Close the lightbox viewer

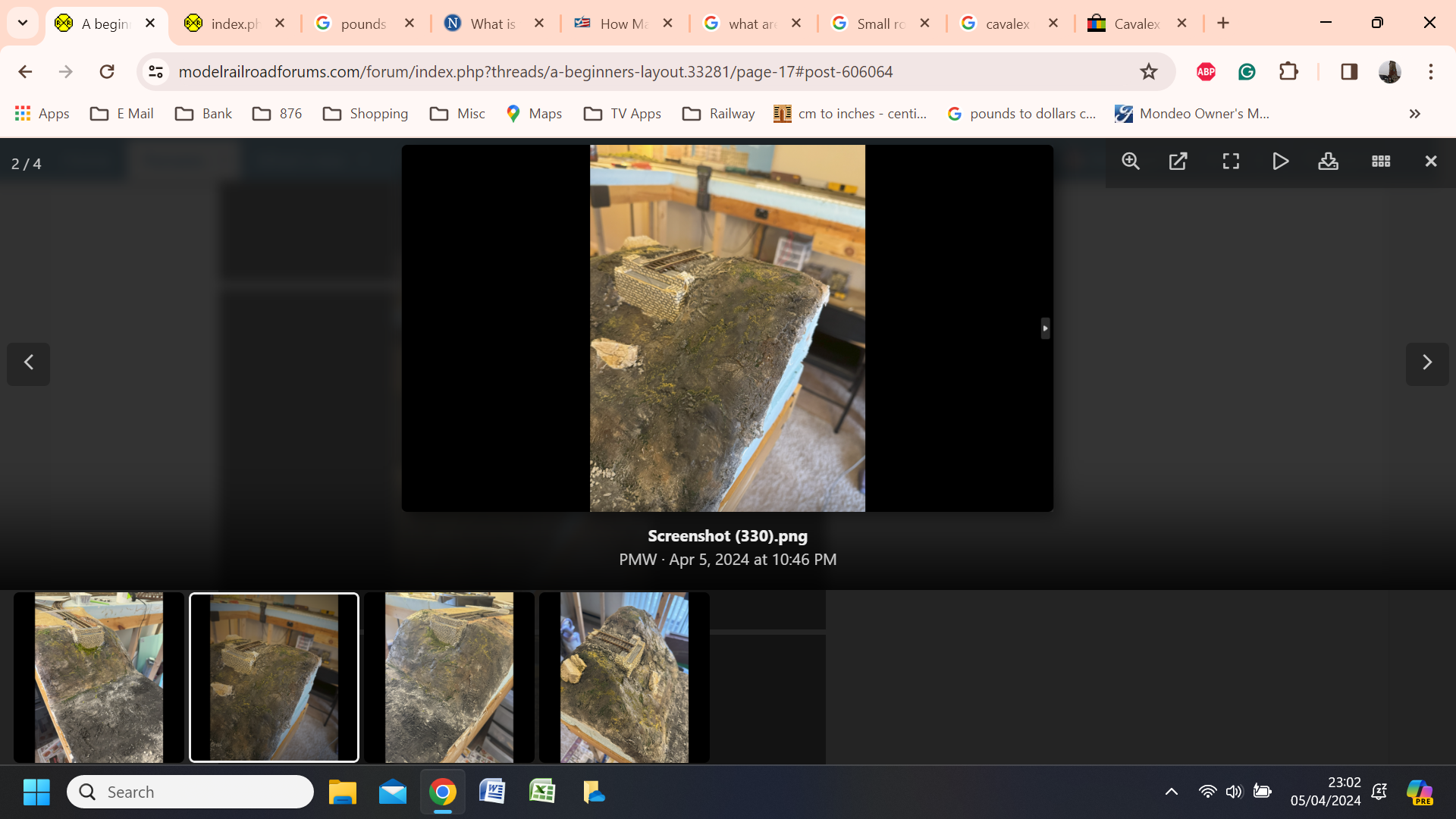click(x=1431, y=161)
